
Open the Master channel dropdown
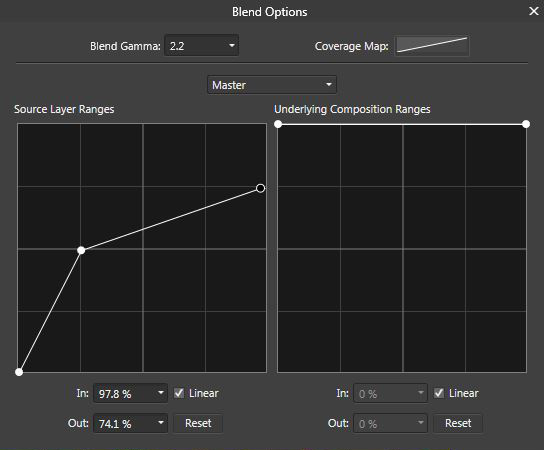(x=272, y=85)
